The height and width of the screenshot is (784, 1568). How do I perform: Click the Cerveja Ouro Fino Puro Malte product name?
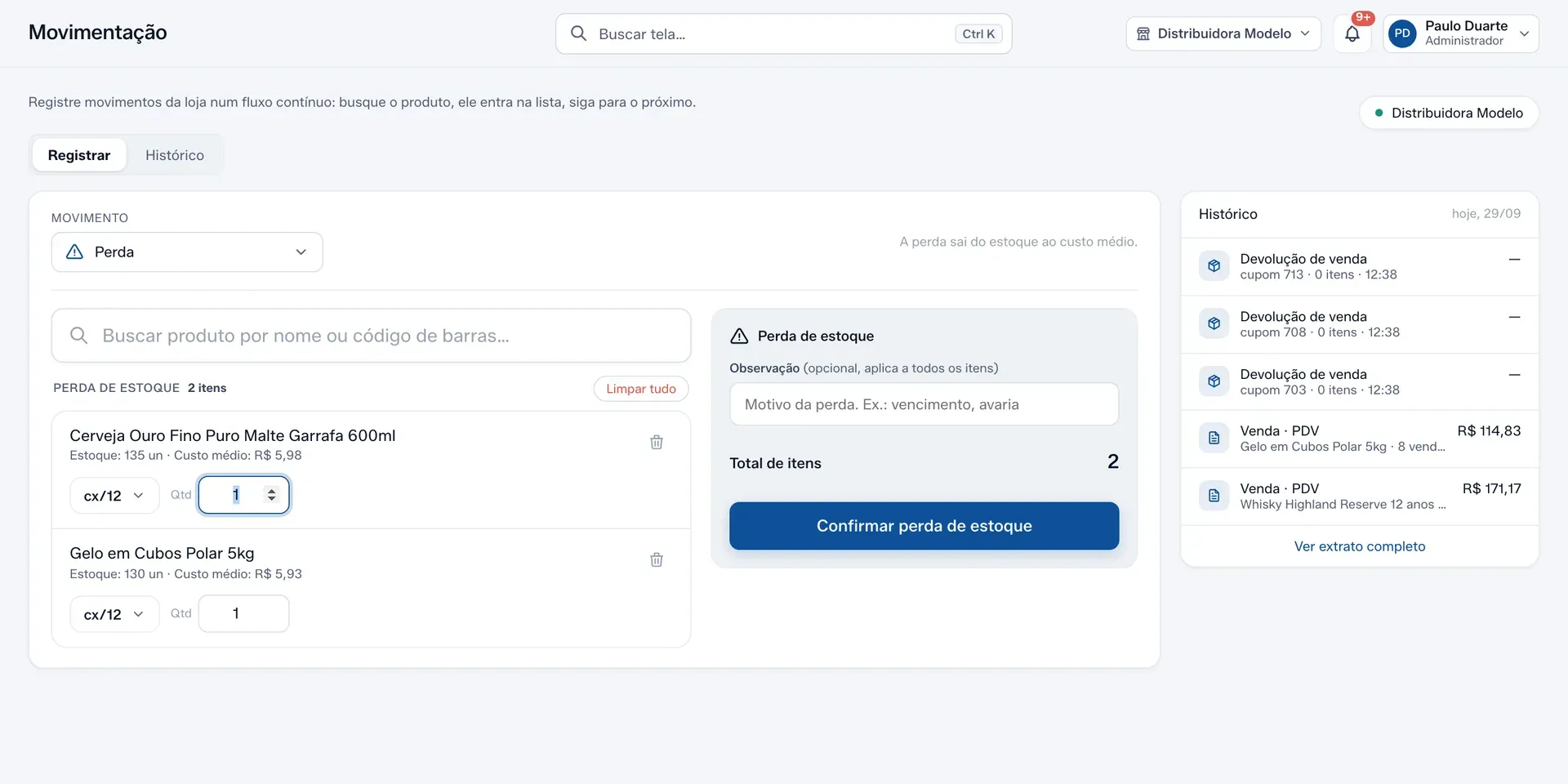click(x=233, y=435)
